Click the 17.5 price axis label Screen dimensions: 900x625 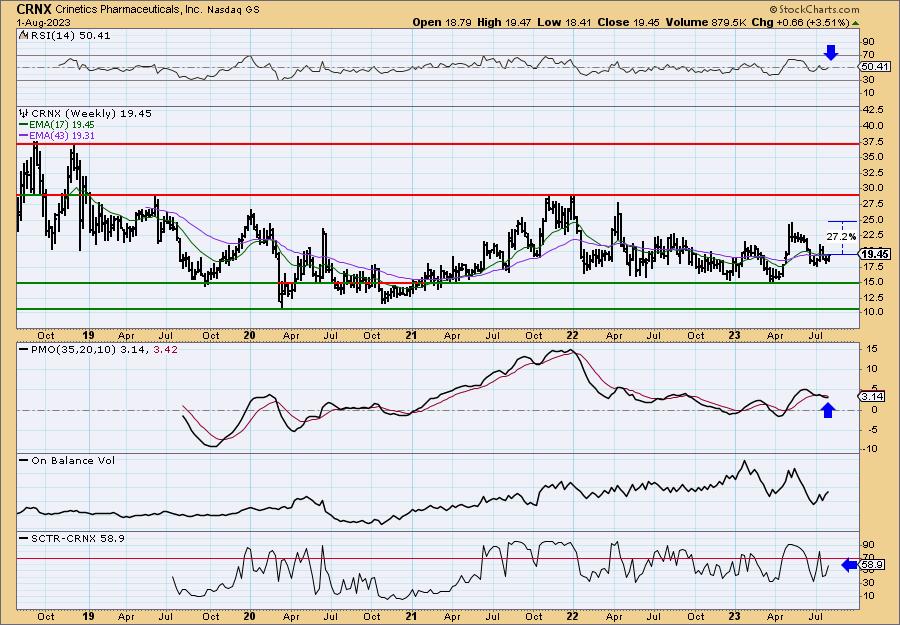(872, 266)
